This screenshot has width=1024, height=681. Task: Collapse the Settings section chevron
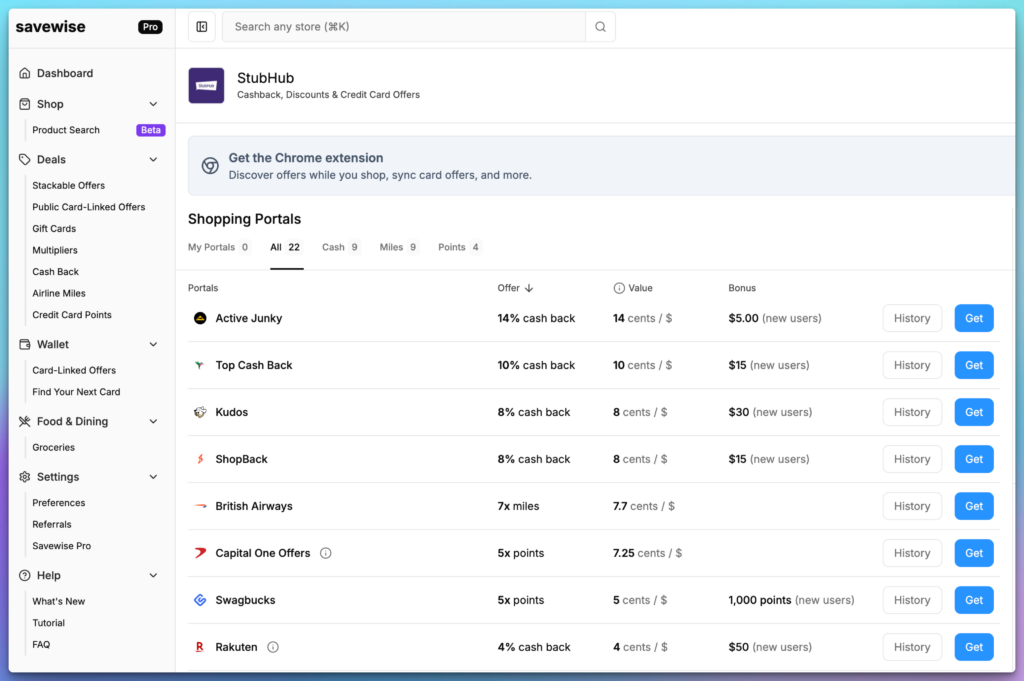coord(153,477)
